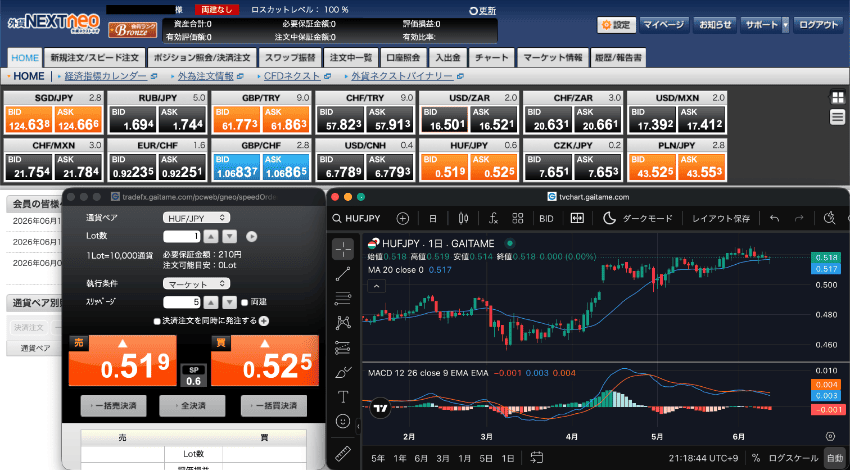Switch rate panel to list view
Image resolution: width=850 pixels, height=470 pixels.
(838, 117)
